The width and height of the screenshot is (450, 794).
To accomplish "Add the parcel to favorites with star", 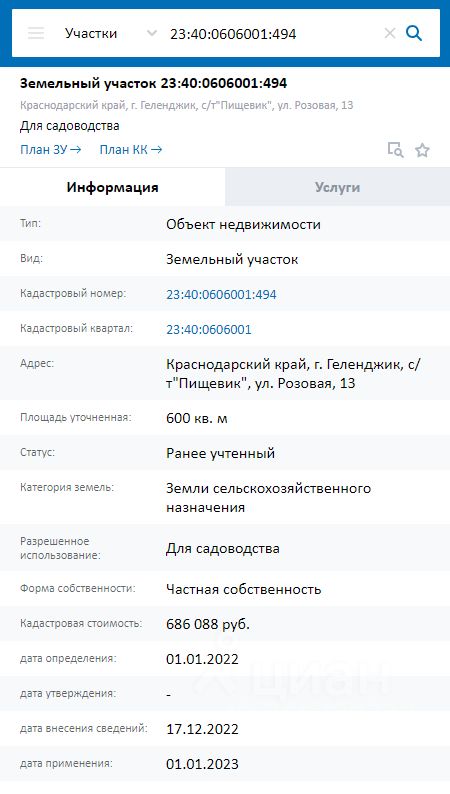I will (x=422, y=150).
